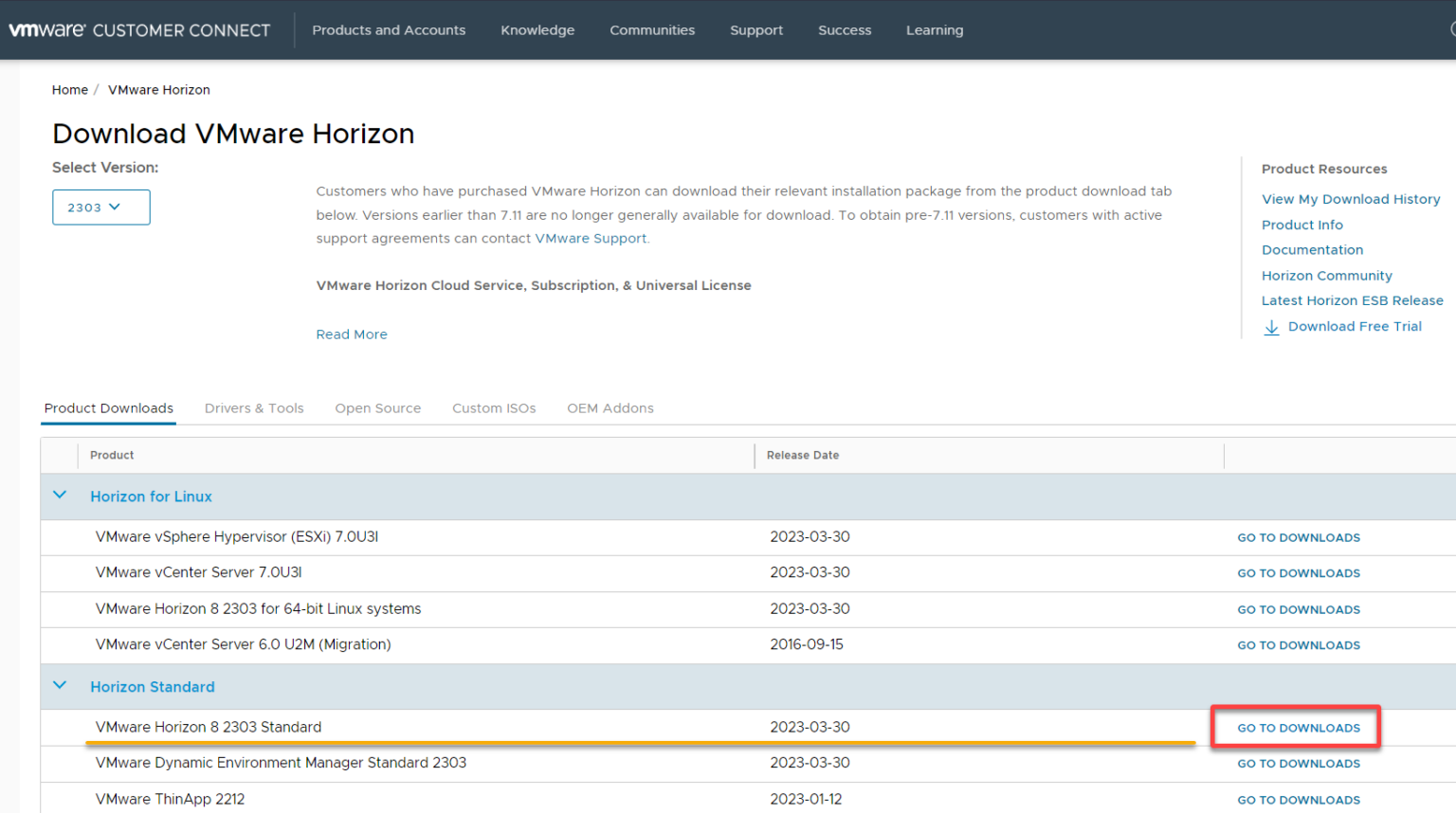Go to downloads for vSphere Hypervisor ESXi 7.0U3l
This screenshot has height=813, width=1456.
pyautogui.click(x=1299, y=537)
